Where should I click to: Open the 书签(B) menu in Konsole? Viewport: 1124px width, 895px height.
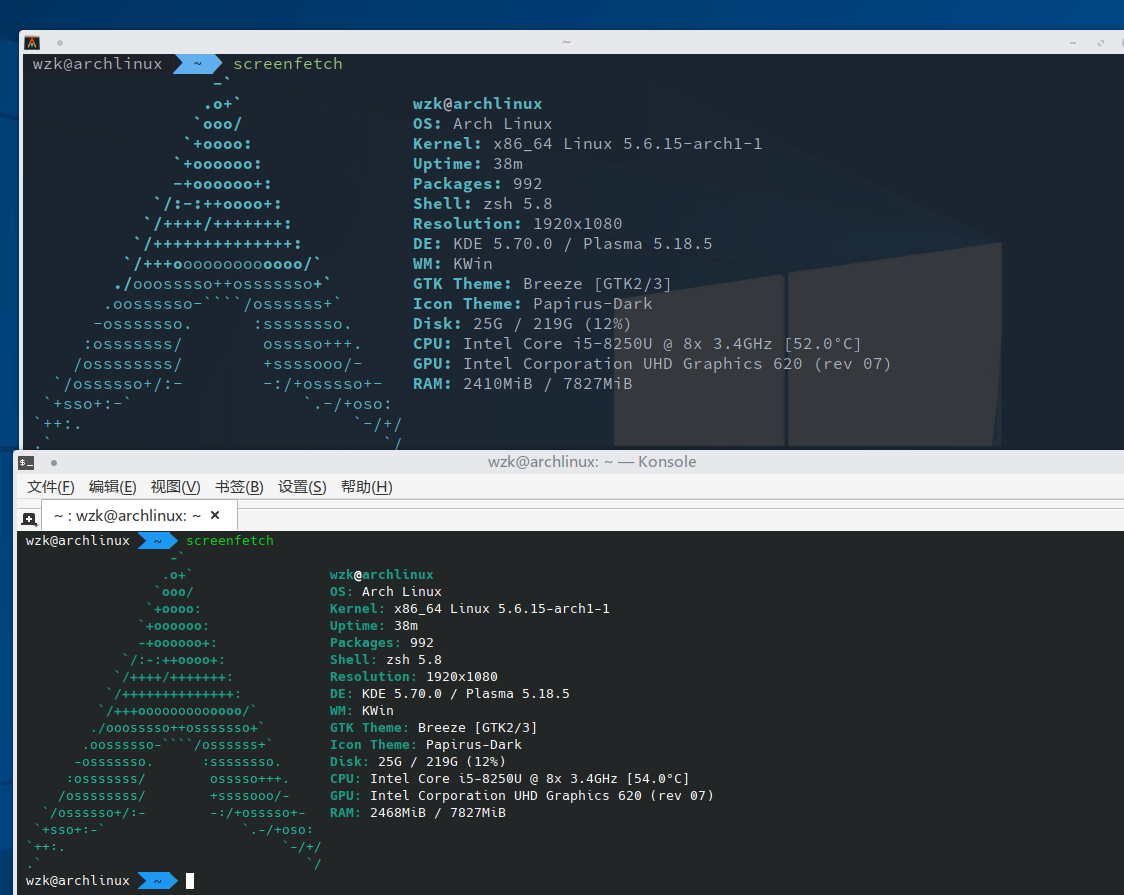point(239,487)
